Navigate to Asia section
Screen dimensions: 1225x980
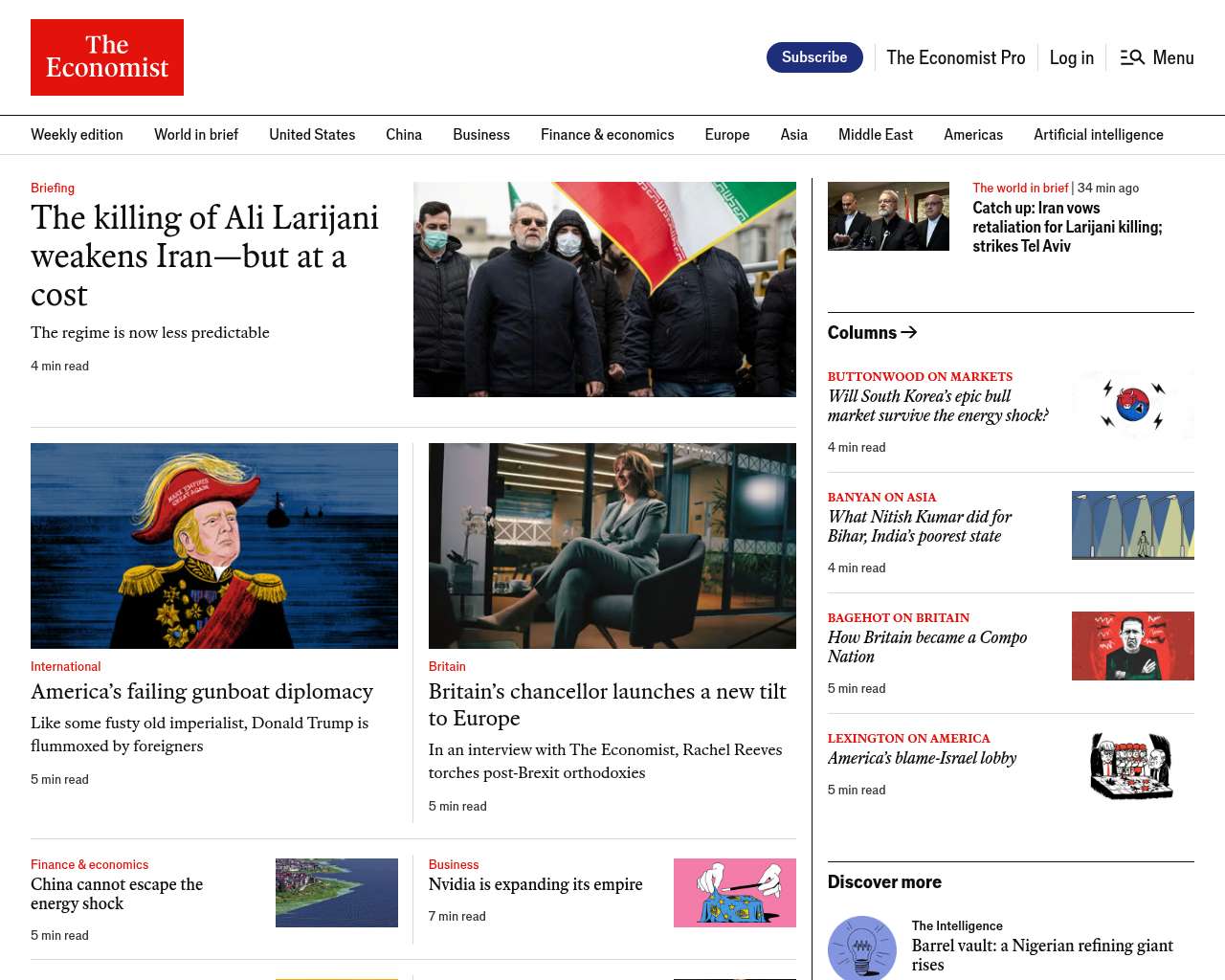(794, 135)
